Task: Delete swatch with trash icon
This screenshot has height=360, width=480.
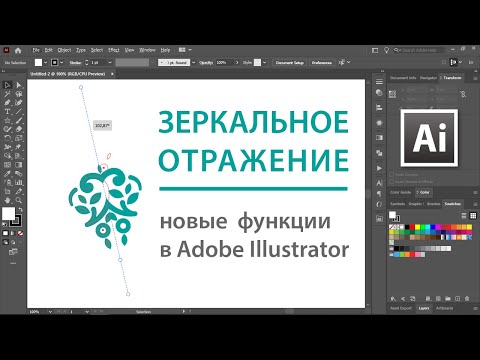Action: click(x=467, y=298)
